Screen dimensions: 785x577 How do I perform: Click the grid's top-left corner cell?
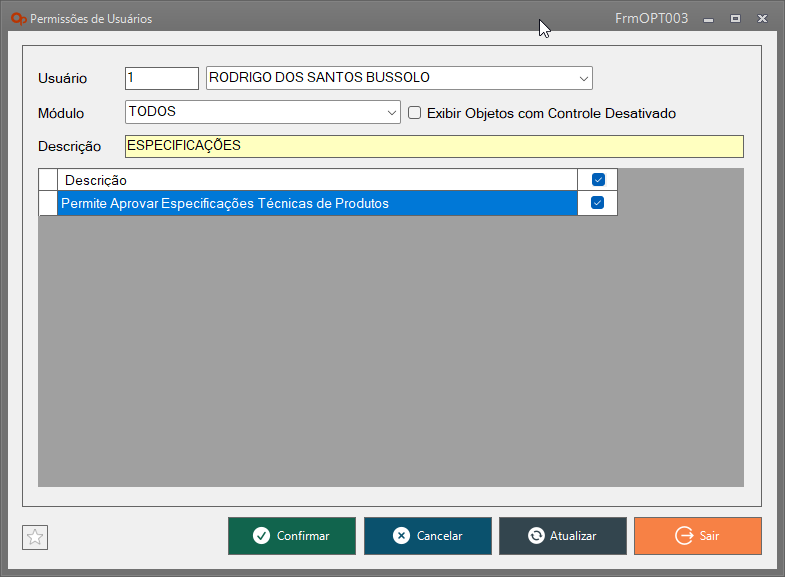(48, 180)
